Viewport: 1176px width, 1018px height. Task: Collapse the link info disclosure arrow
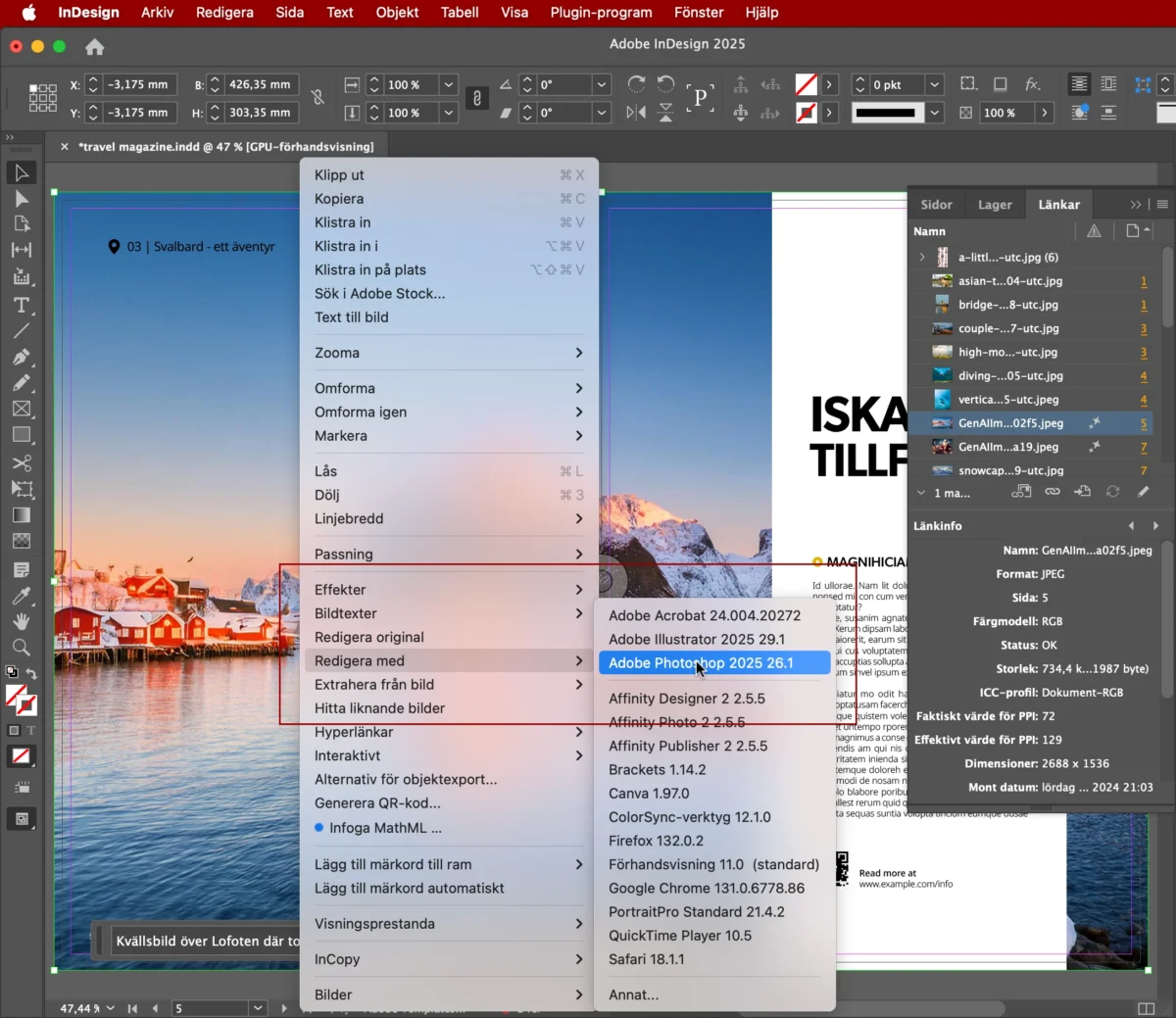921,493
